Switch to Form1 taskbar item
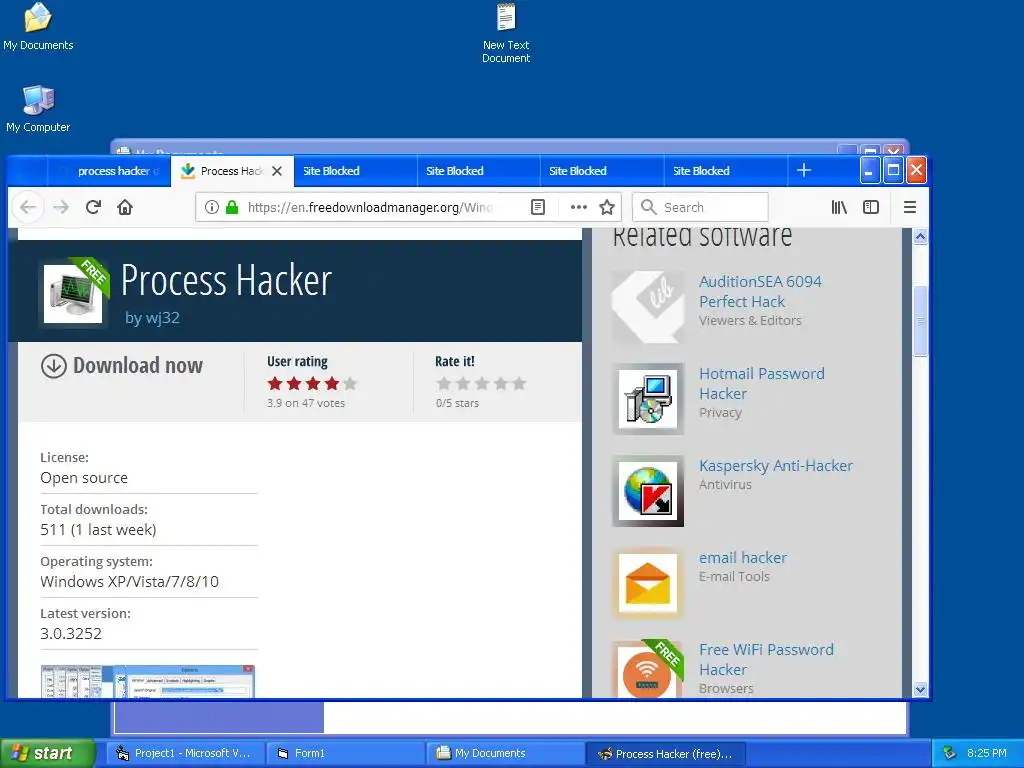Screen dimensions: 1024x768 click(x=345, y=753)
